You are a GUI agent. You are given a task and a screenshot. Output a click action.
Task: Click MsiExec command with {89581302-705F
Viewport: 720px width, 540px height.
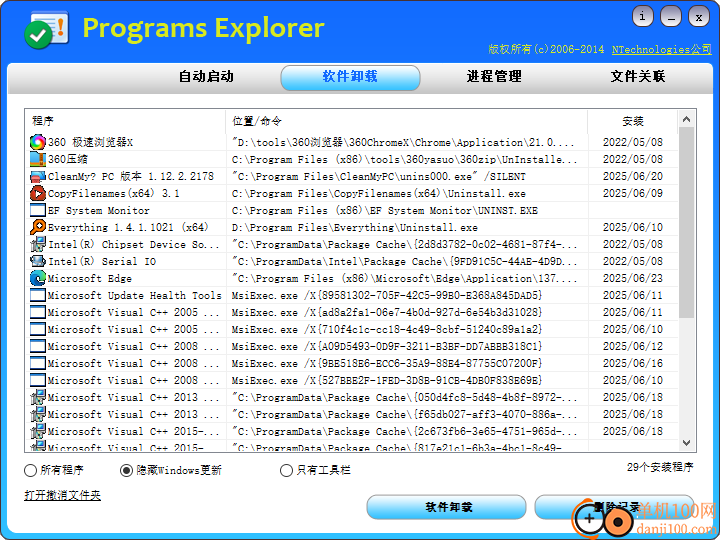[387, 295]
